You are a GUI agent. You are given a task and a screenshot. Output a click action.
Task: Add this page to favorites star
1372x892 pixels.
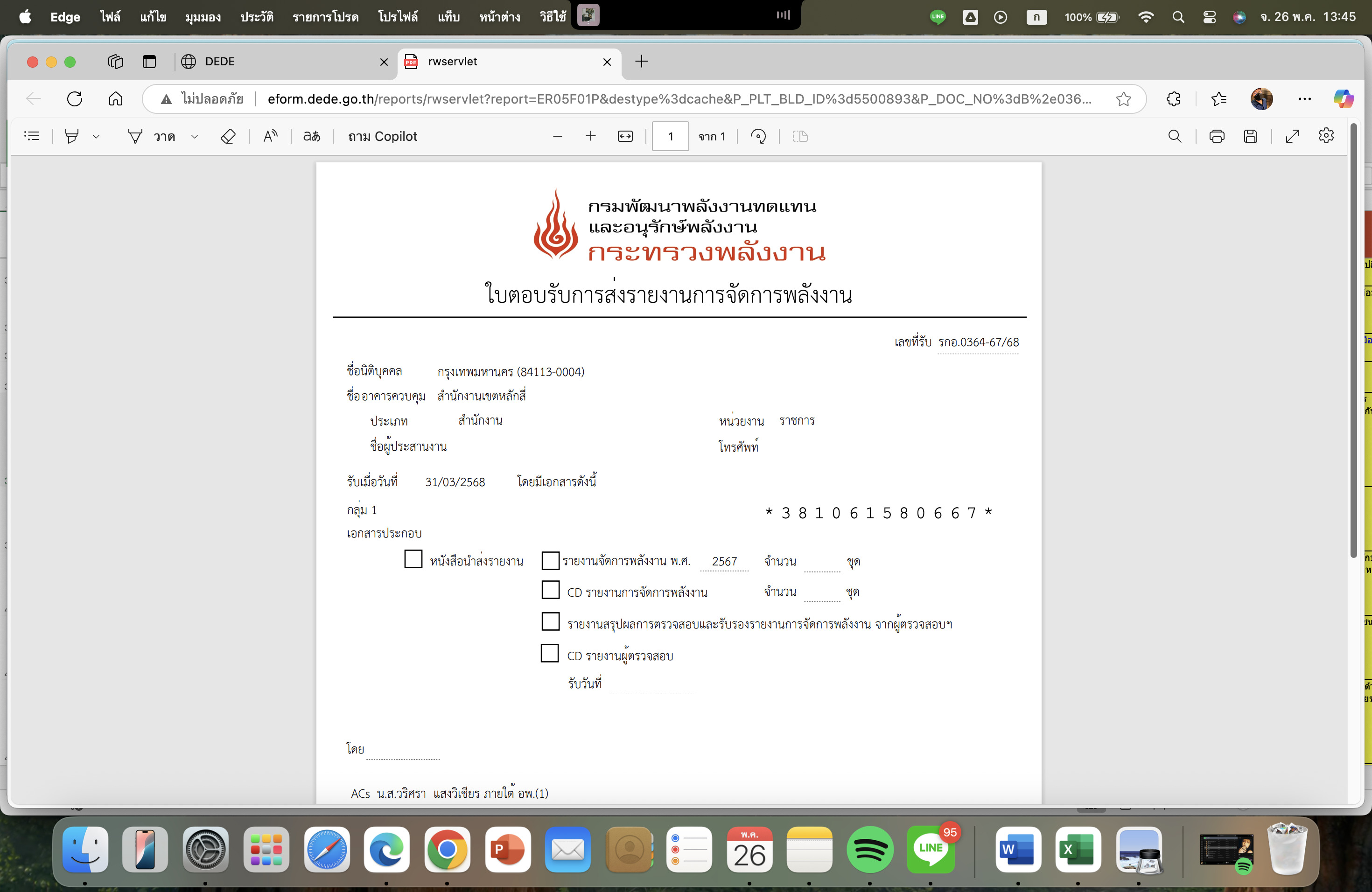[1123, 98]
